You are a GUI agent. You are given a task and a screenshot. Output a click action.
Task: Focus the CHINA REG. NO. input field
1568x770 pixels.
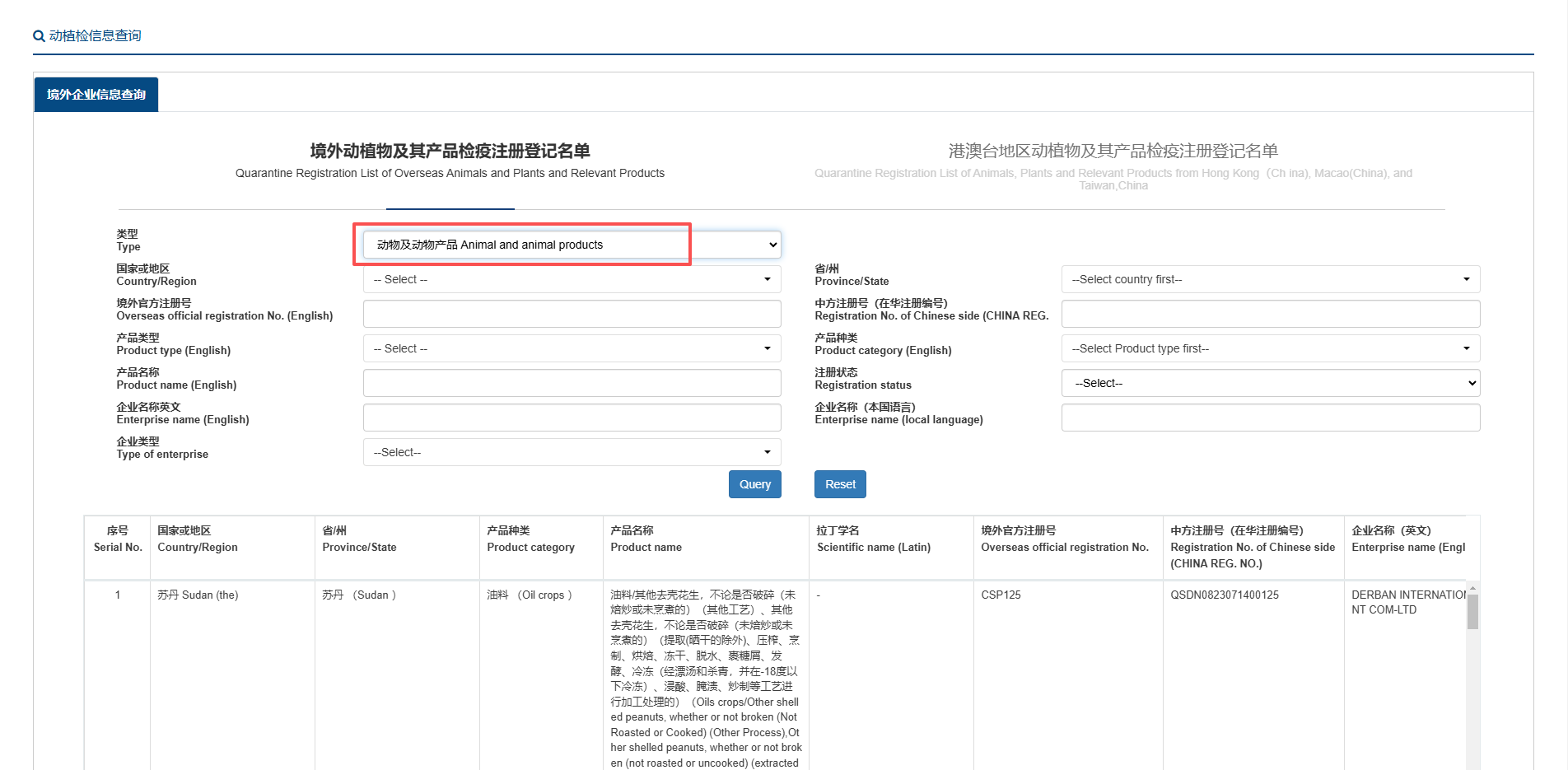[x=1270, y=314]
